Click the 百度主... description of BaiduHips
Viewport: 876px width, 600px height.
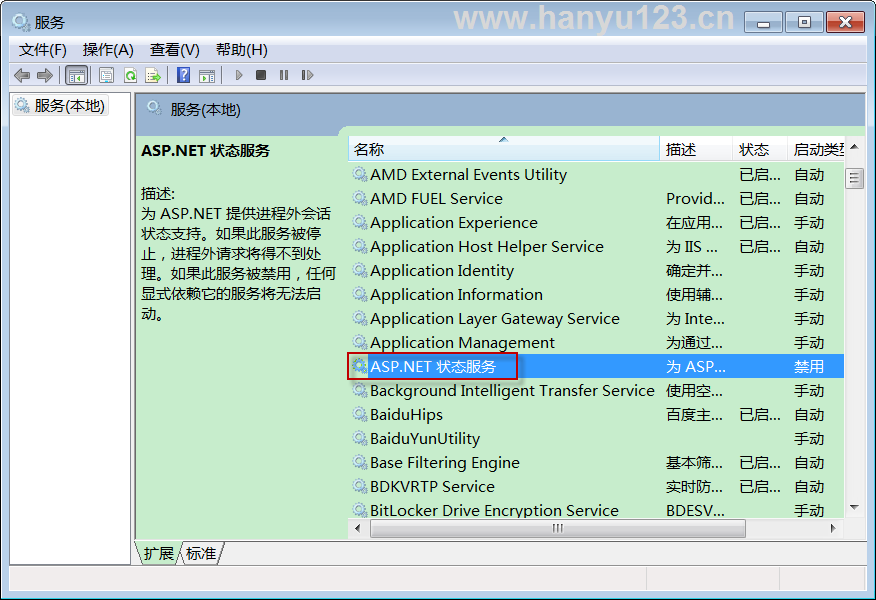coord(694,415)
